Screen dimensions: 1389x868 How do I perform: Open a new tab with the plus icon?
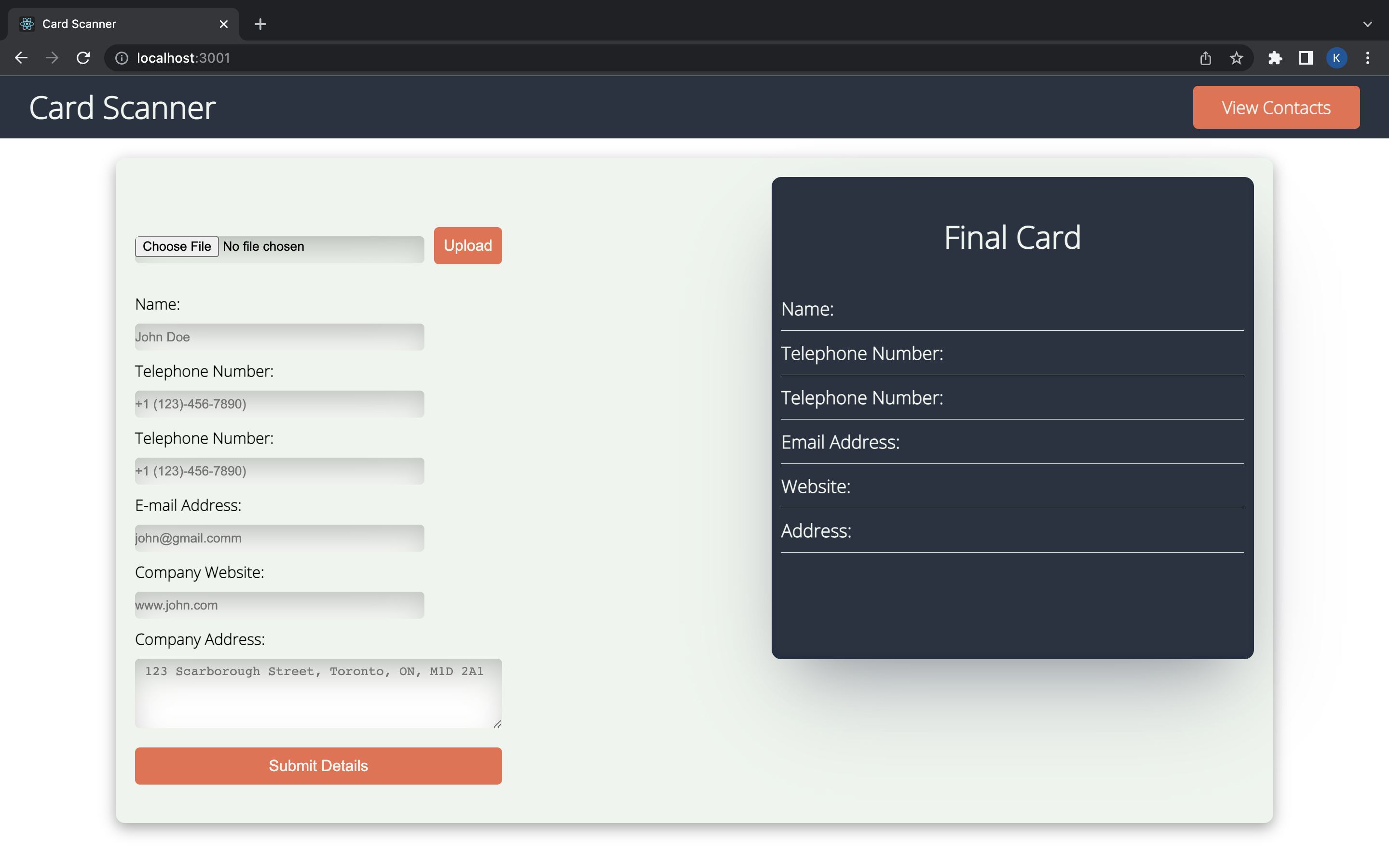(260, 24)
